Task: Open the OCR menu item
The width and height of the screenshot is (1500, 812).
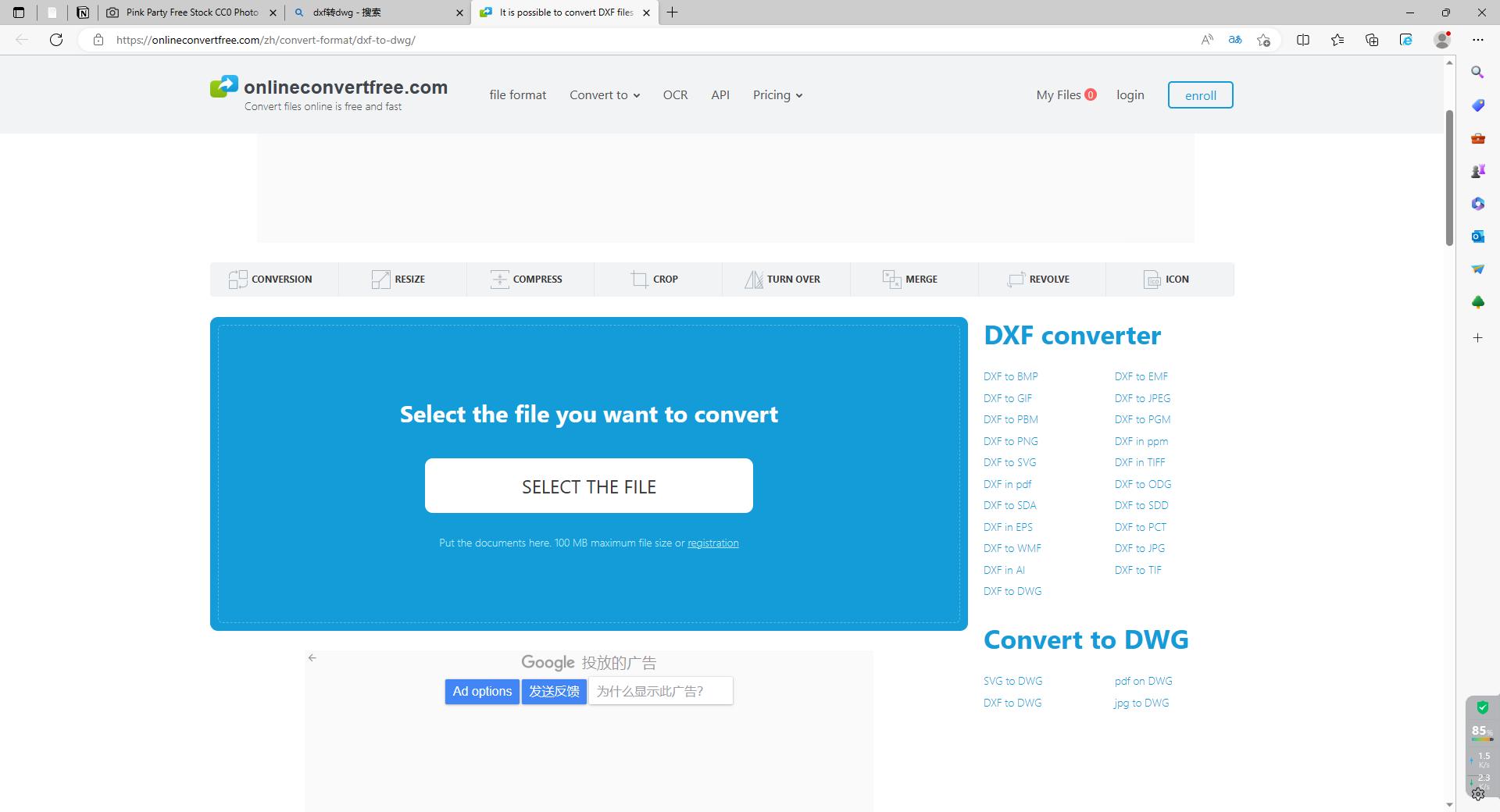Action: [x=675, y=94]
